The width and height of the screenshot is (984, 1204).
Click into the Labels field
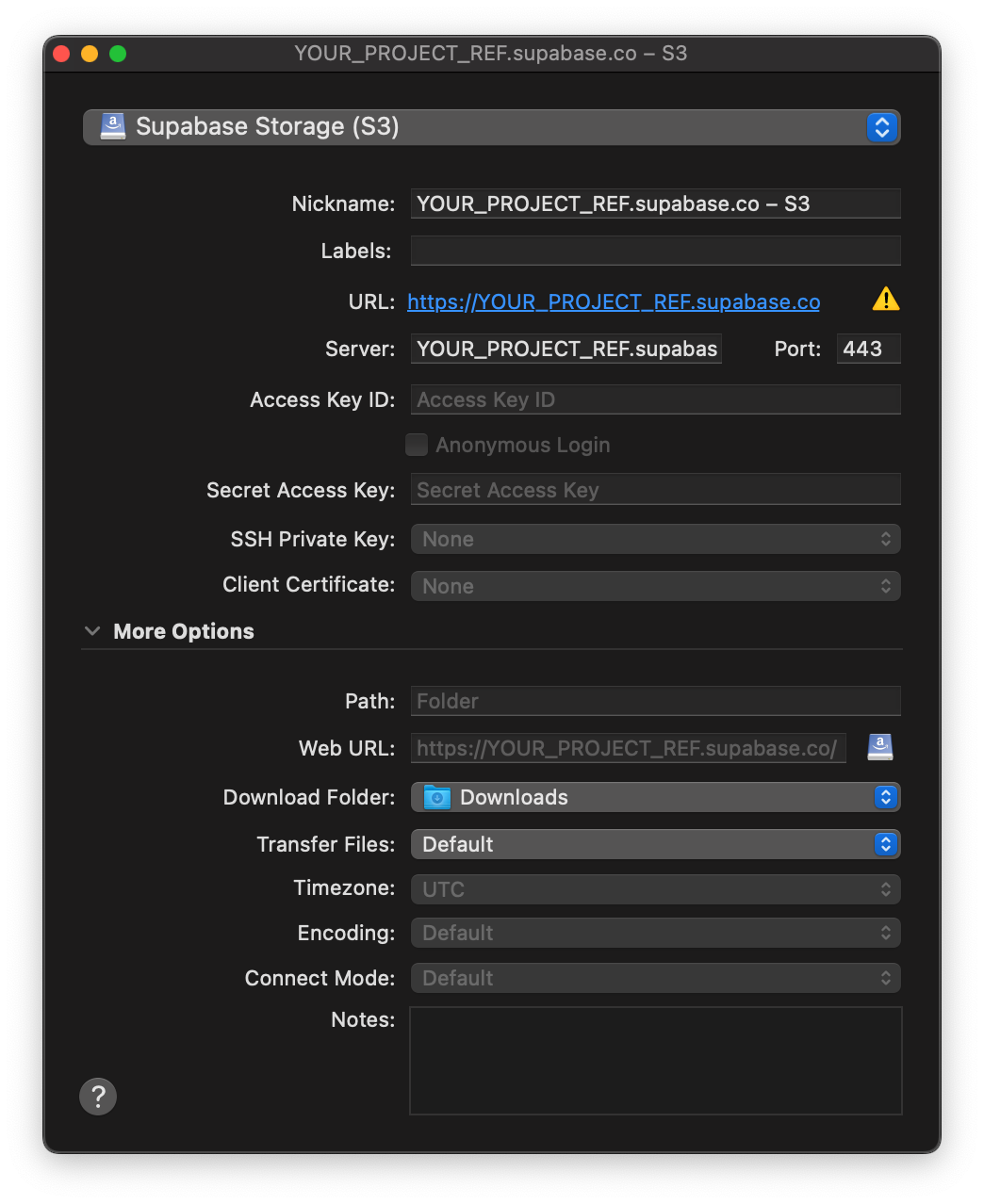pyautogui.click(x=656, y=251)
